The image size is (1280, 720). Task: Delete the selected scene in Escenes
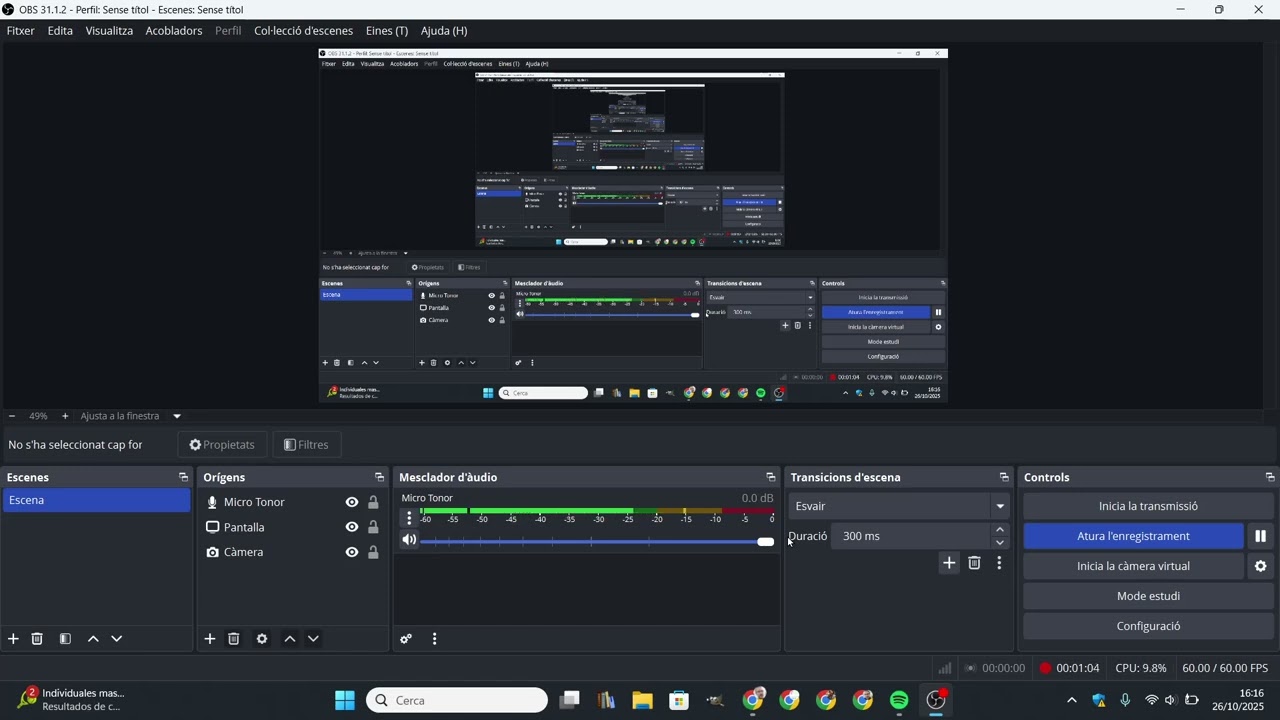pyautogui.click(x=37, y=639)
